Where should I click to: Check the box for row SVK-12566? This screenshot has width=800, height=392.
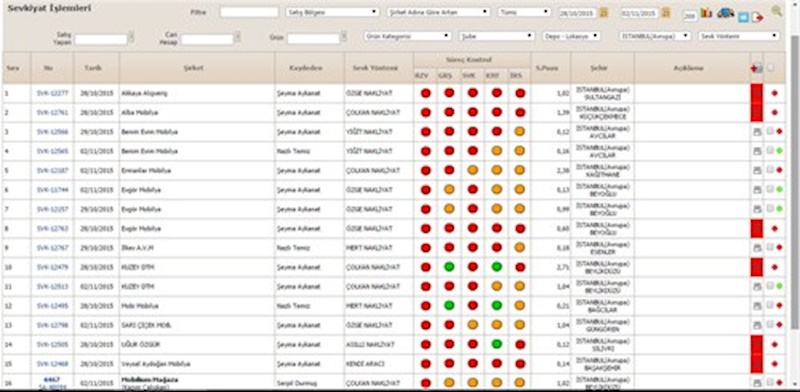click(x=770, y=131)
